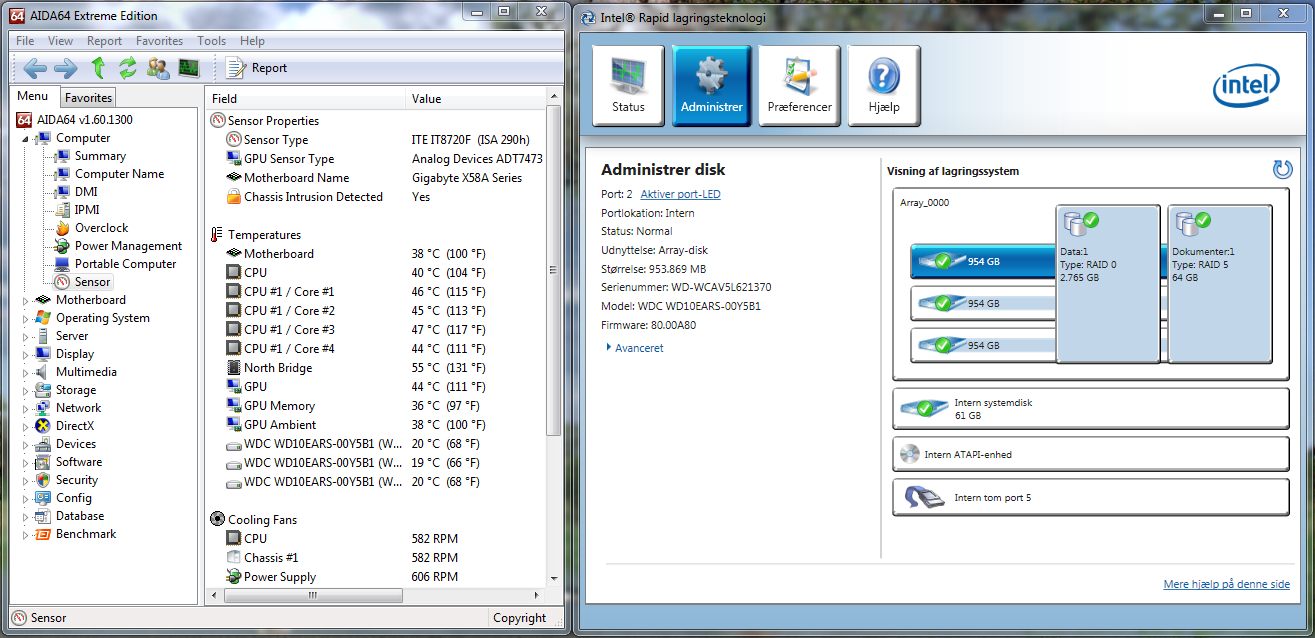
Task: Refresh the AIDA64 page with green arrows icon
Action: [x=127, y=68]
